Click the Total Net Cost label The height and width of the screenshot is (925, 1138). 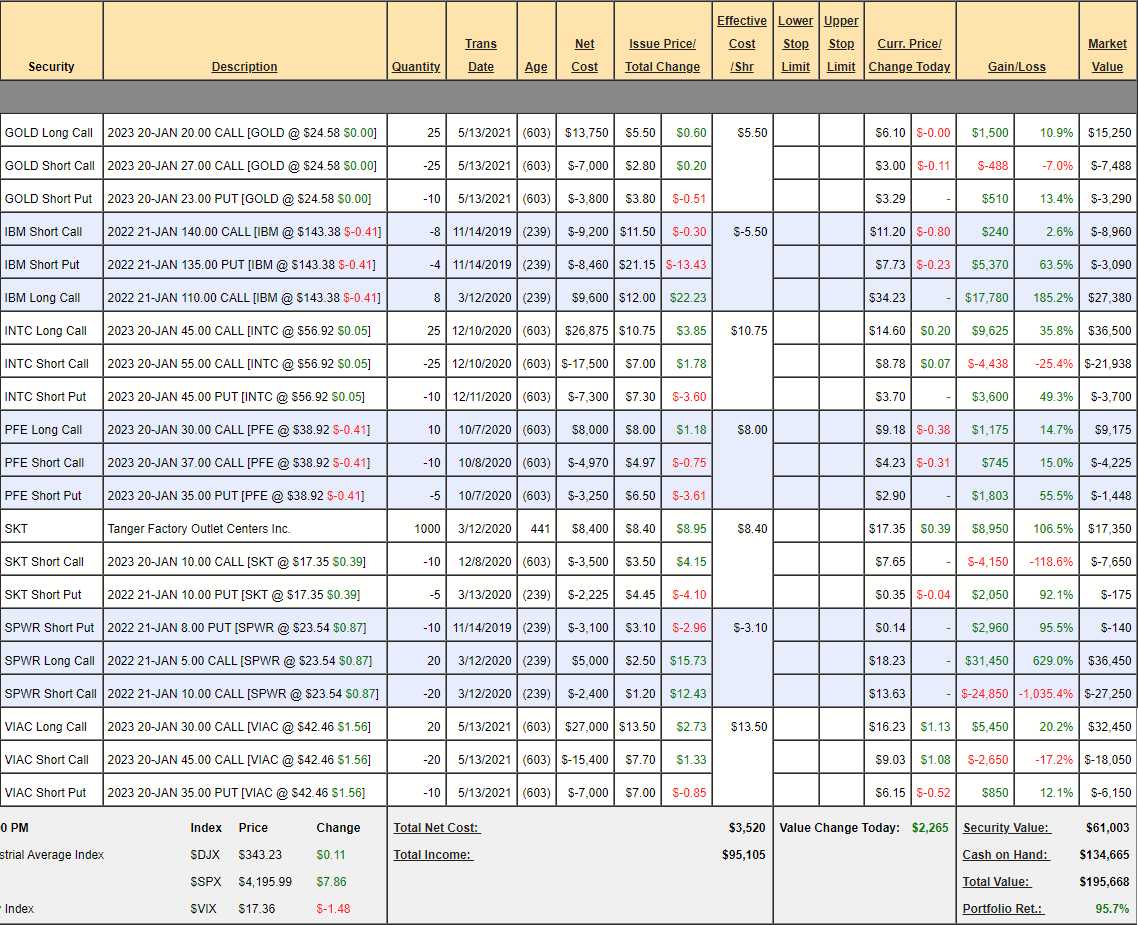tap(436, 828)
